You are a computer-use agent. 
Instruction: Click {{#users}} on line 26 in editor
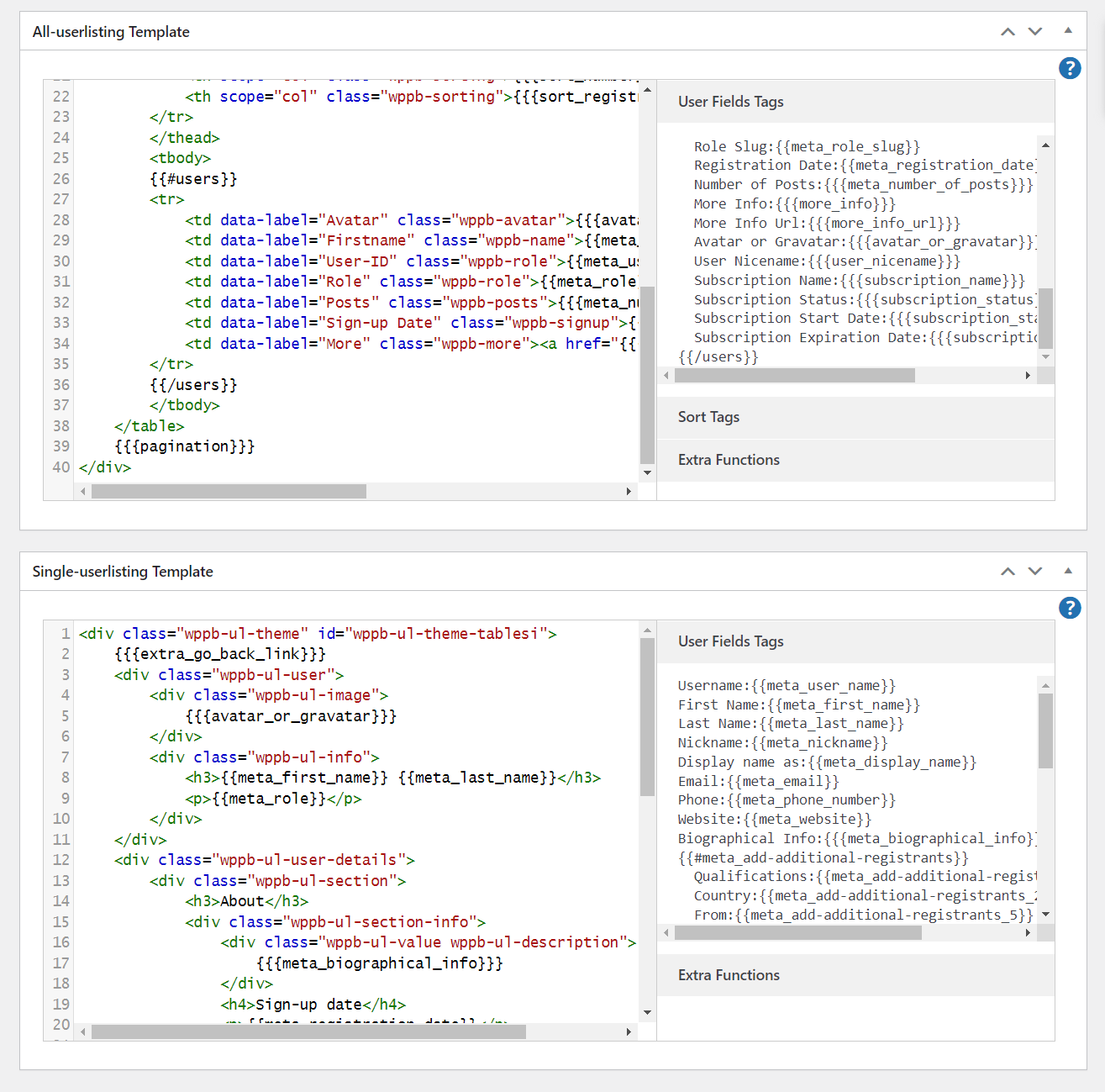pyautogui.click(x=193, y=179)
